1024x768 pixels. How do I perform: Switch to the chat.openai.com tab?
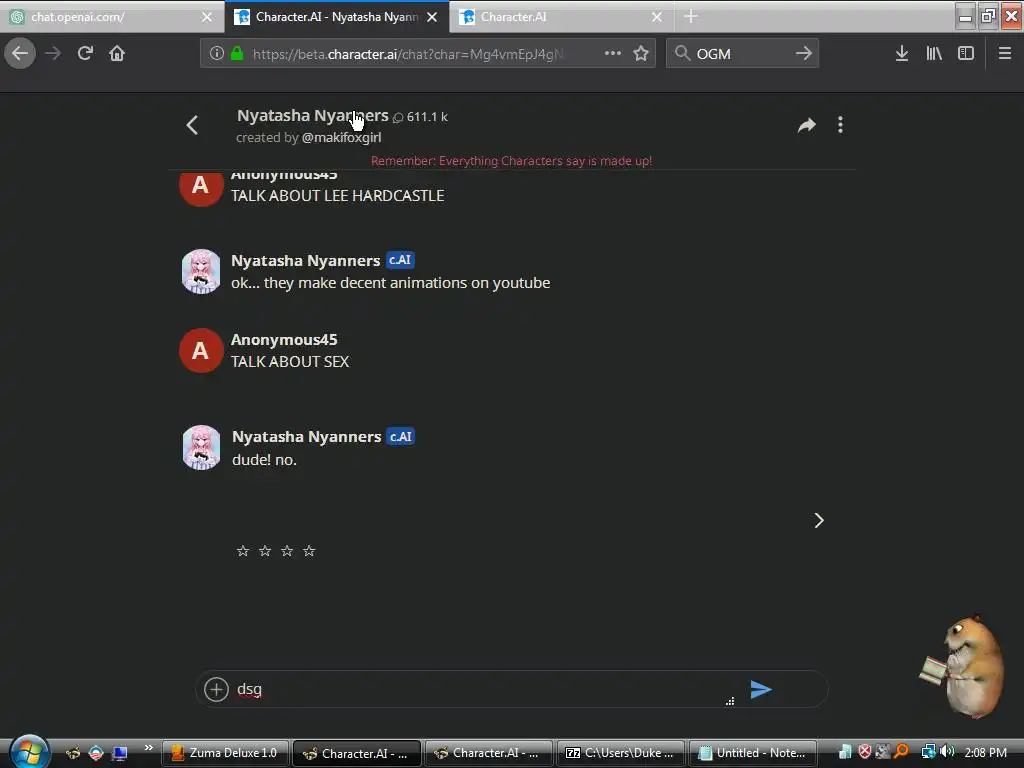coord(111,17)
